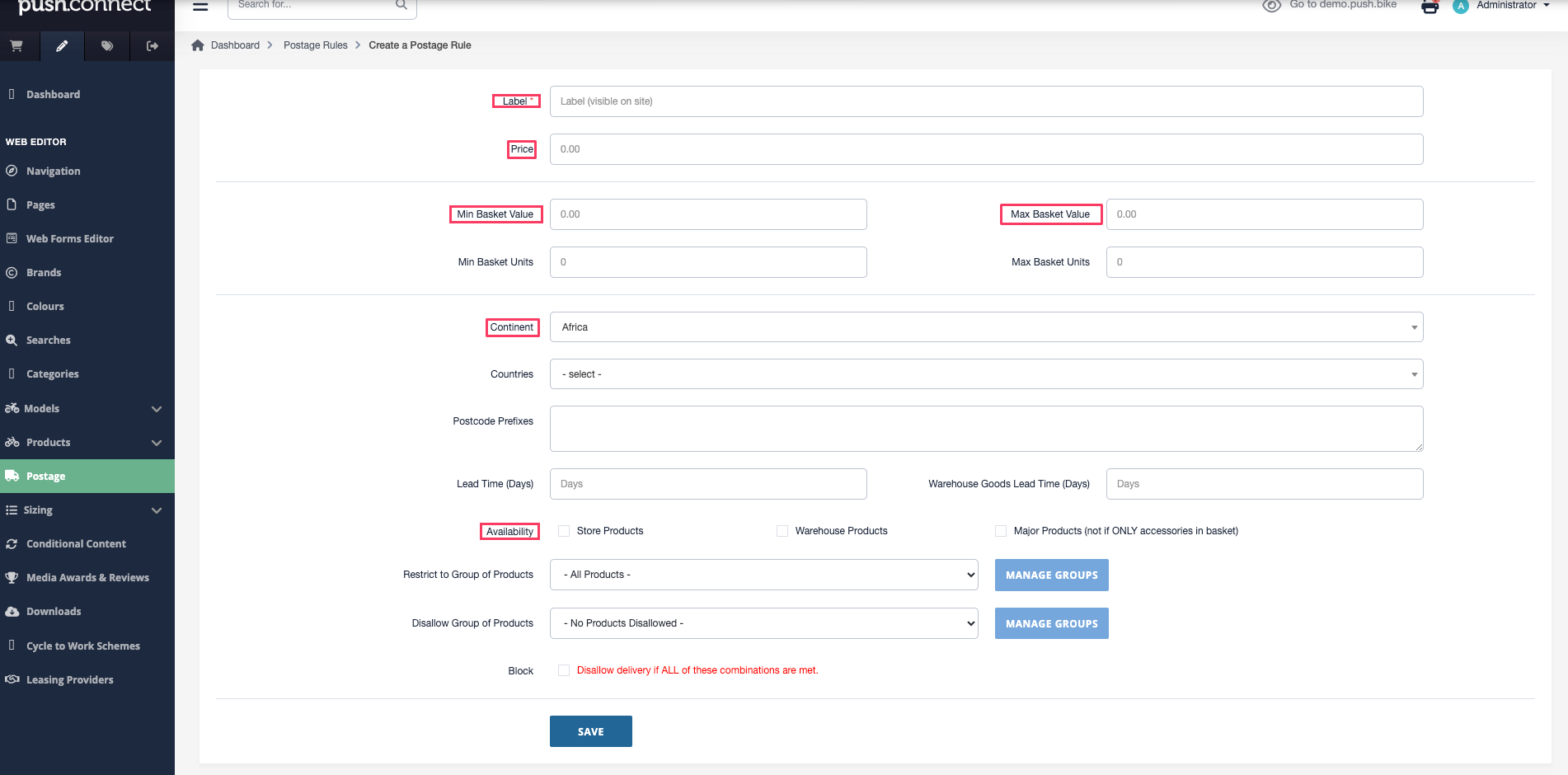Check the Block disallow delivery checkbox
Image resolution: width=1568 pixels, height=775 pixels.
point(564,670)
